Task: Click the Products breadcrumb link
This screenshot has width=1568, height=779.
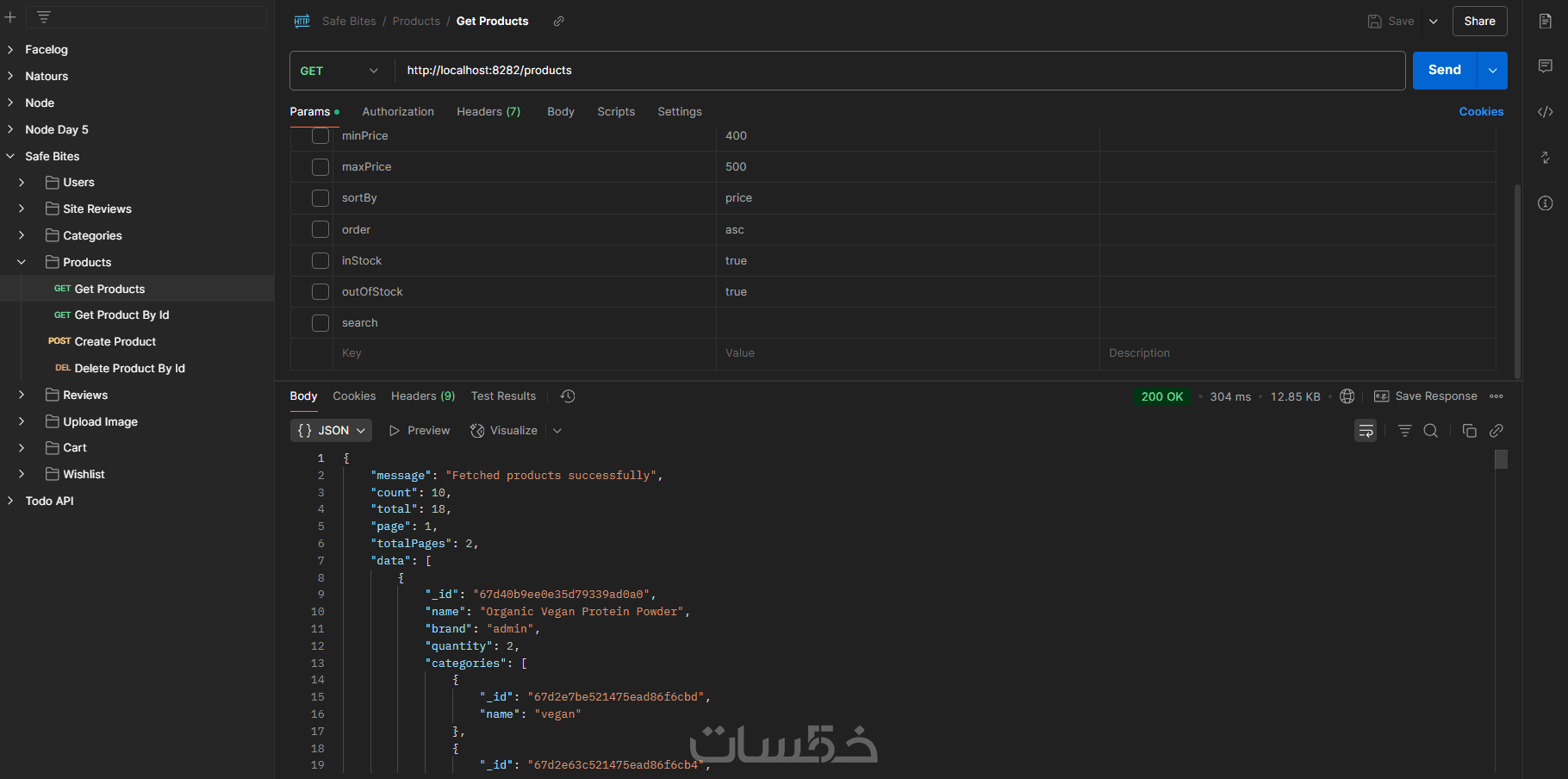Action: (x=416, y=22)
